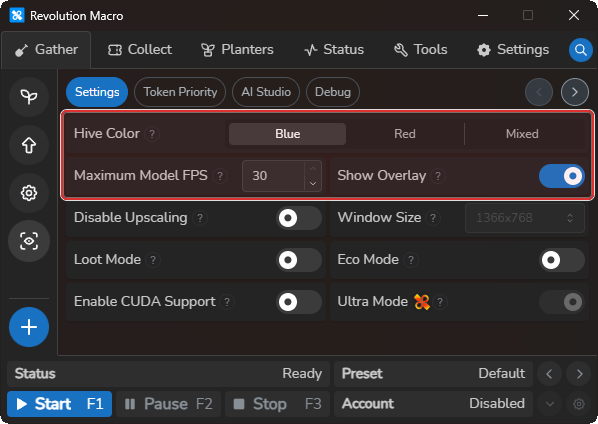This screenshot has height=424, width=598.
Task: Open the AI Studio sub-tab
Action: coord(266,92)
